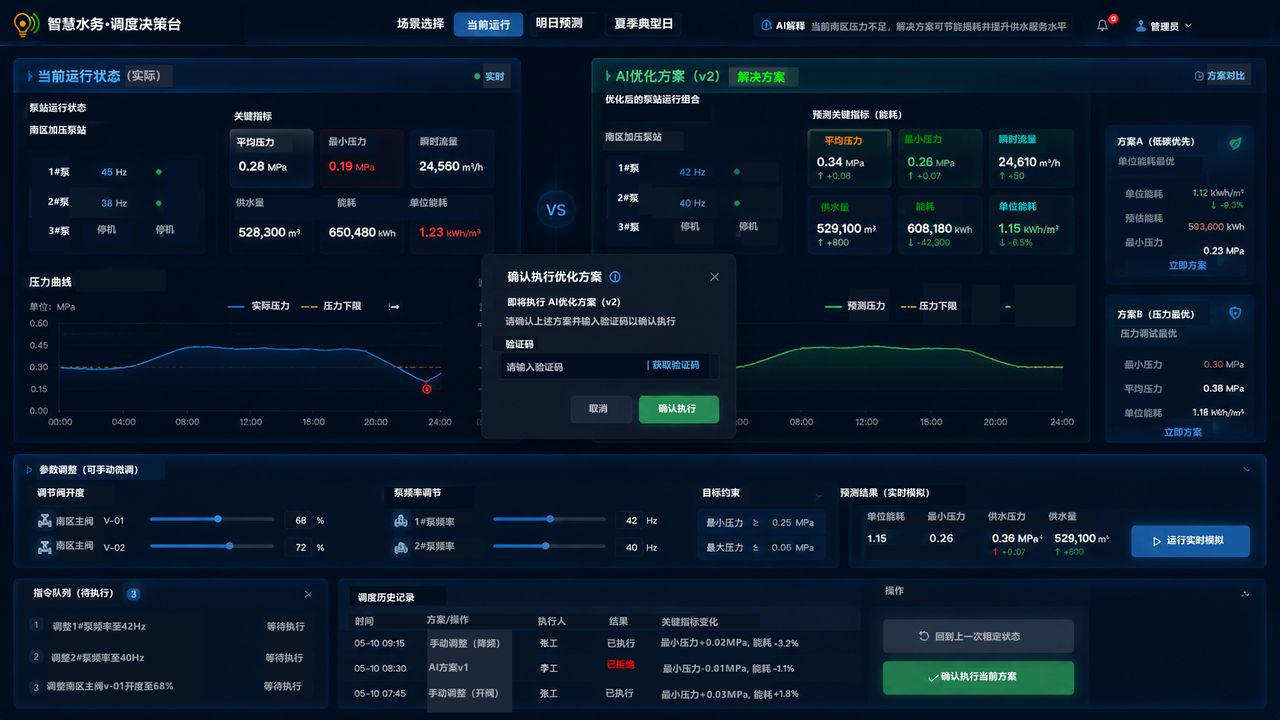
Task: Click 确认执行当前方案 button
Action: (x=978, y=677)
